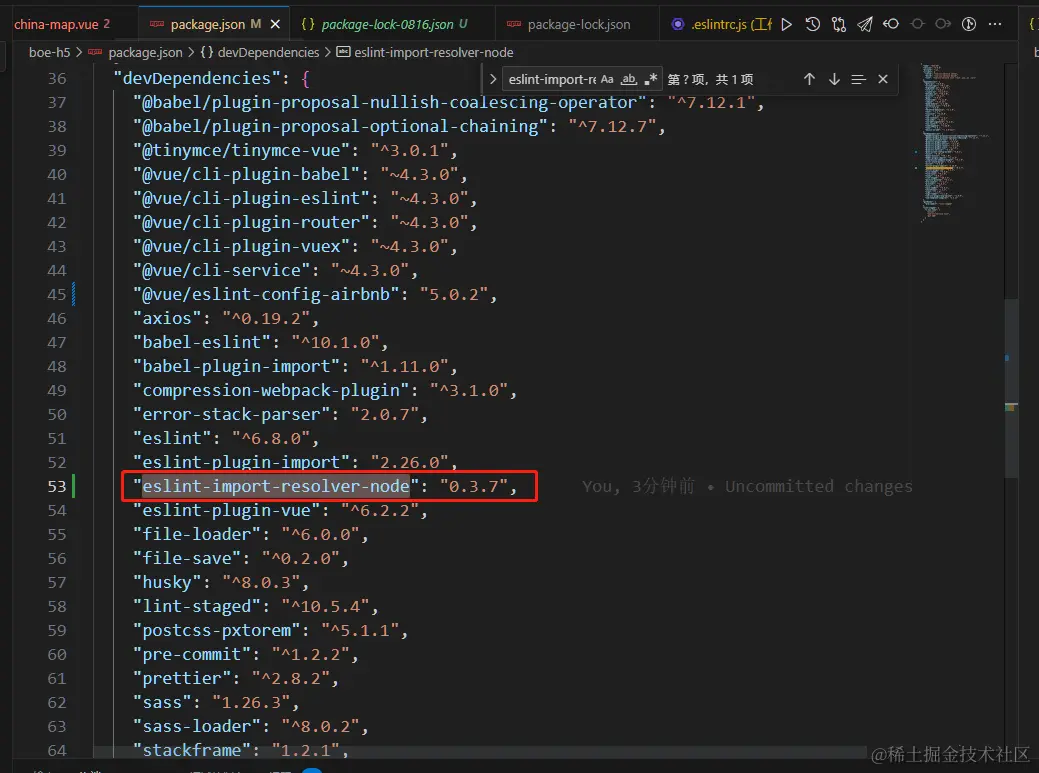The height and width of the screenshot is (773, 1039).
Task: Go to next match arrow
Action: point(834,79)
